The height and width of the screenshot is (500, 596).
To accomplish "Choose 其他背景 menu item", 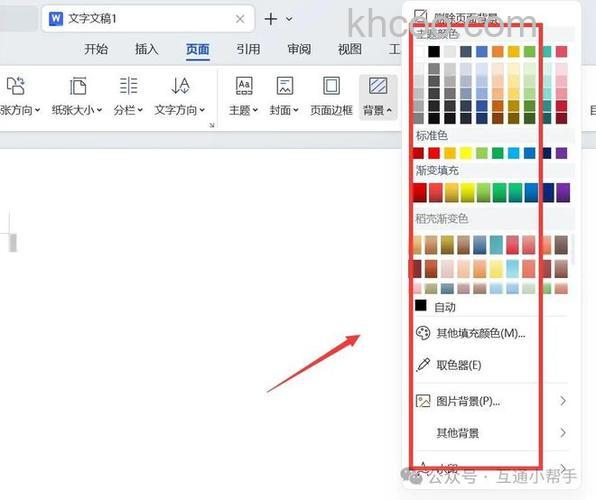I will [x=458, y=433].
